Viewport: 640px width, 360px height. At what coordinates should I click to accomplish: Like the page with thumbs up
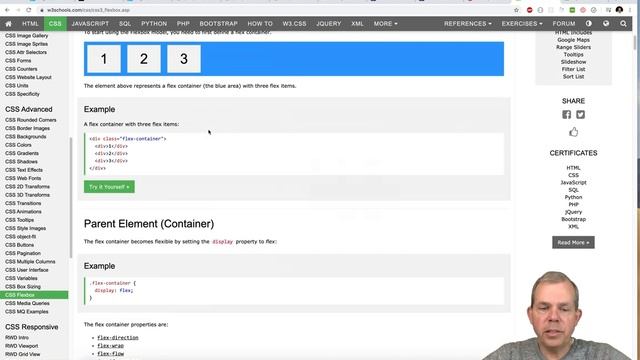[x=573, y=132]
